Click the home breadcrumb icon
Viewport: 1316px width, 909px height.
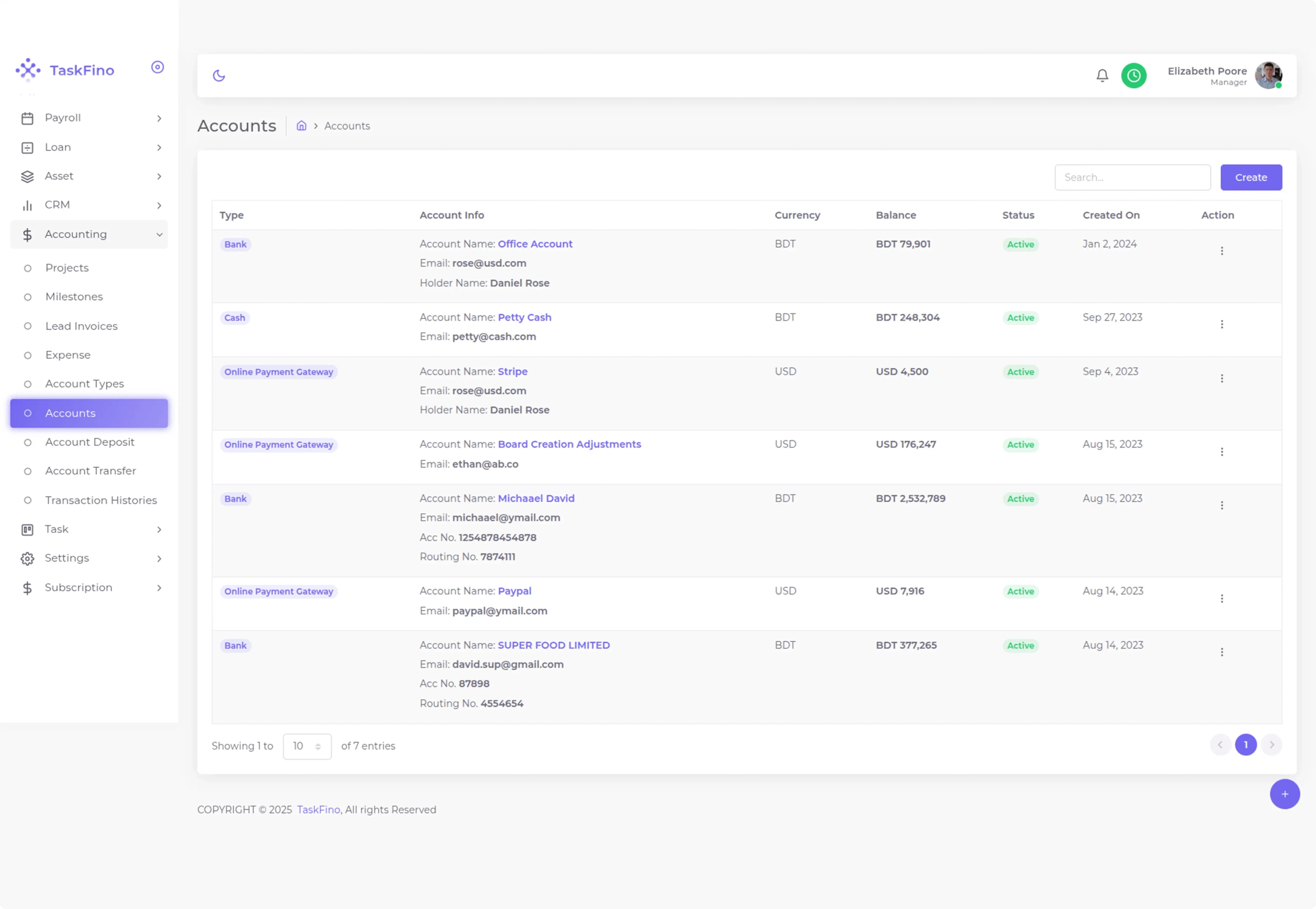tap(302, 126)
